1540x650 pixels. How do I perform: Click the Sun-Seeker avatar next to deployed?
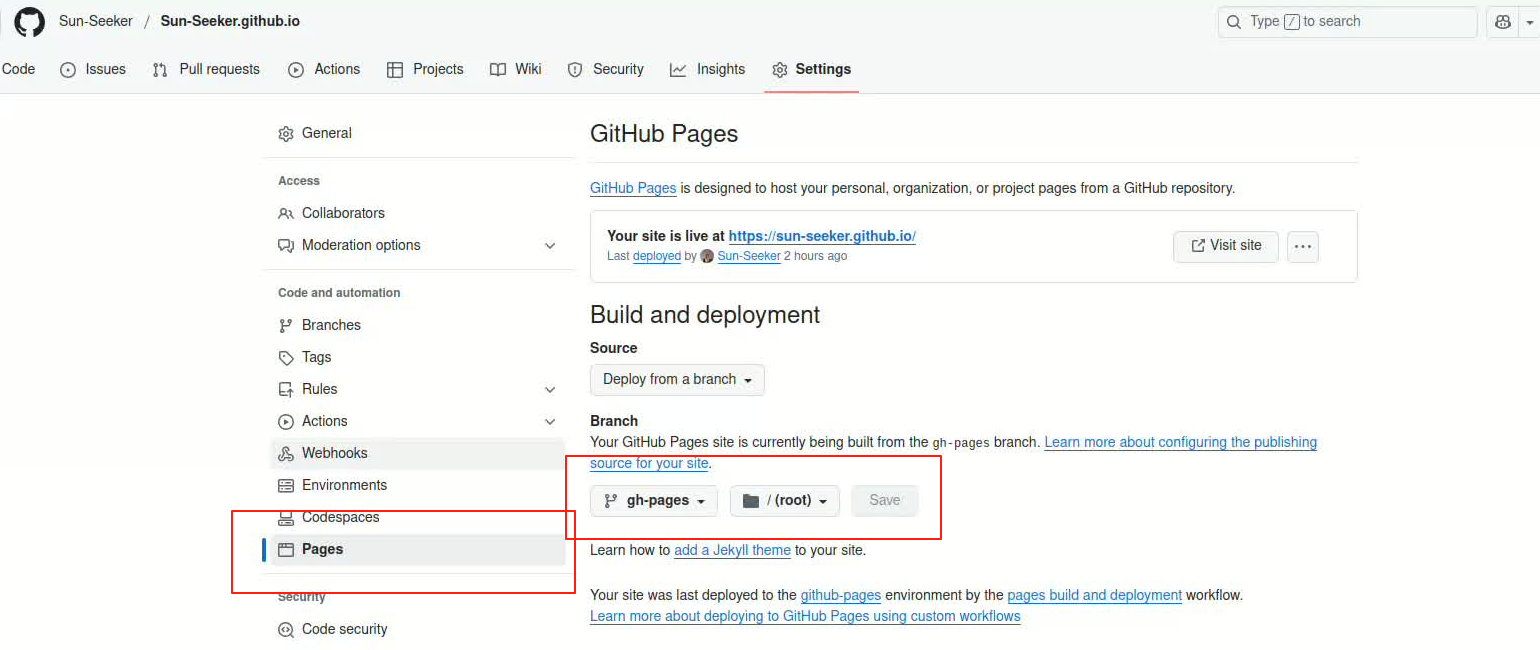click(x=707, y=256)
